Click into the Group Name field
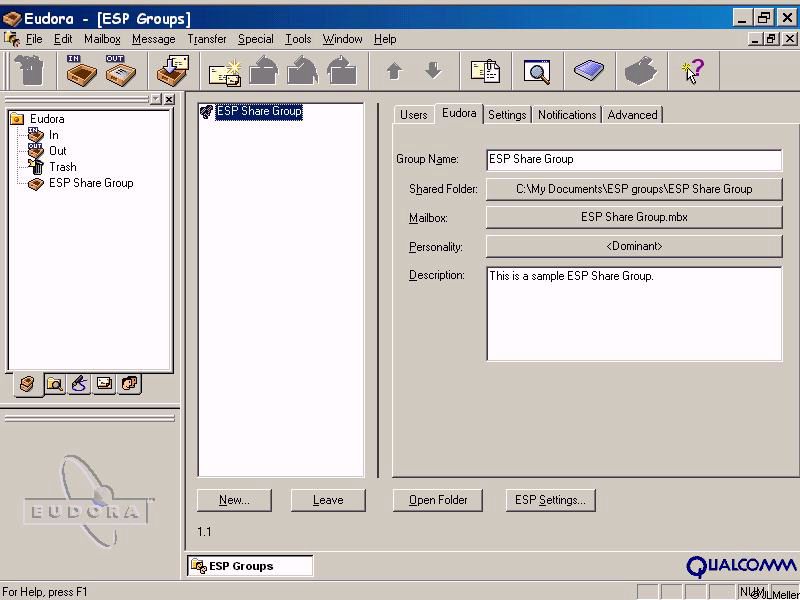 coord(634,160)
